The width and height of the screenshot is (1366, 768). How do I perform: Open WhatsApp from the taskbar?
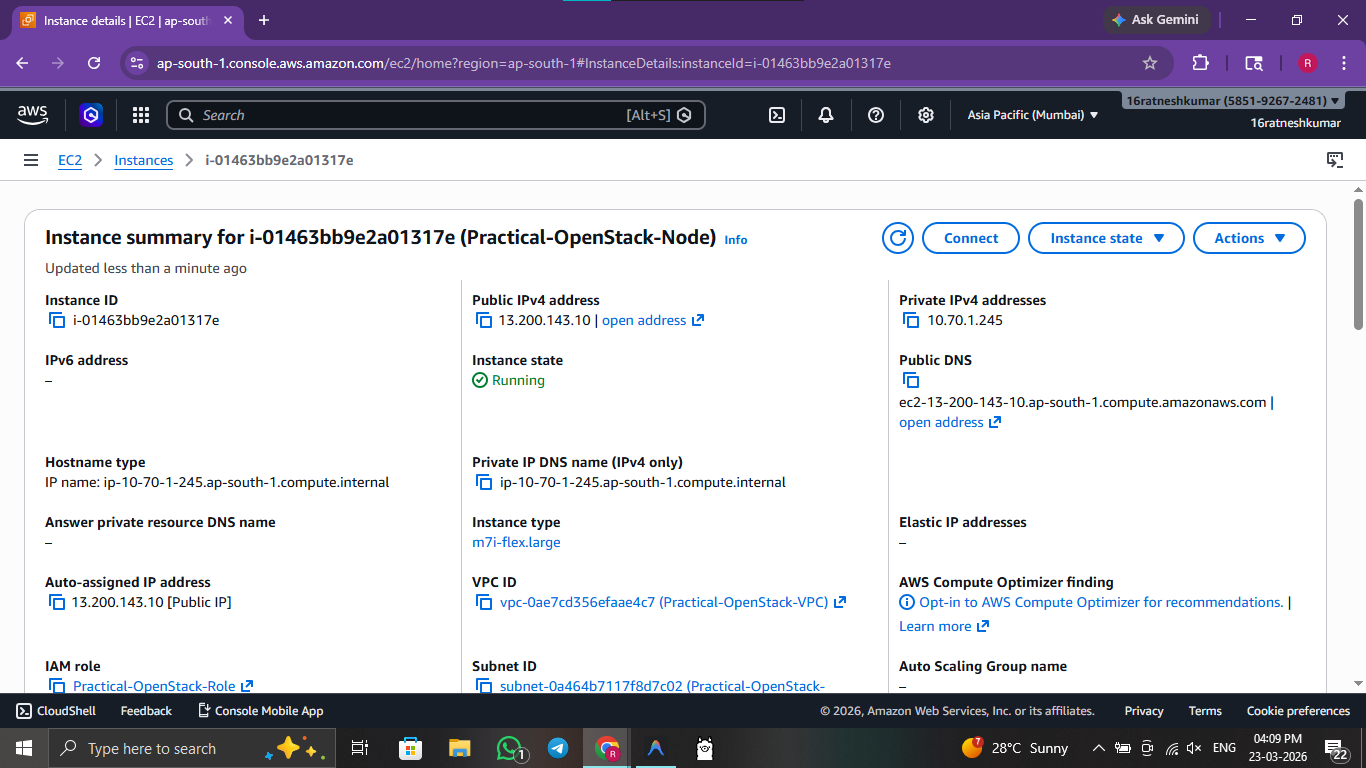coord(509,748)
